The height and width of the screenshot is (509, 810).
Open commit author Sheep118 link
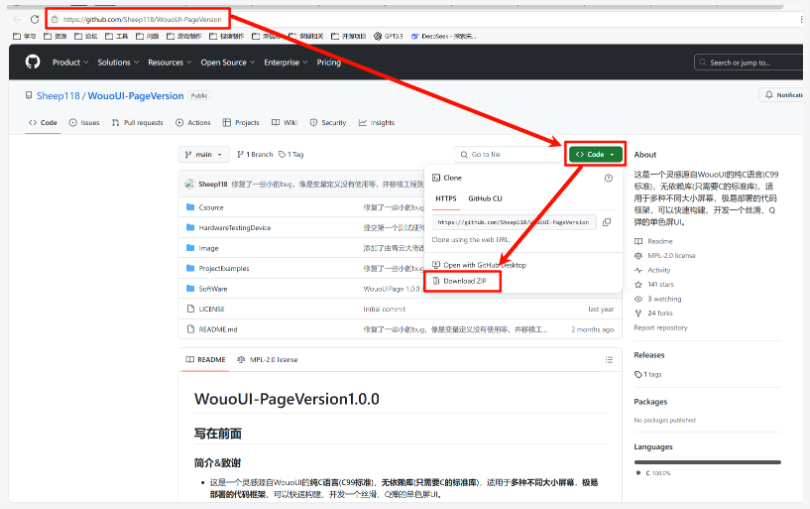[213, 184]
